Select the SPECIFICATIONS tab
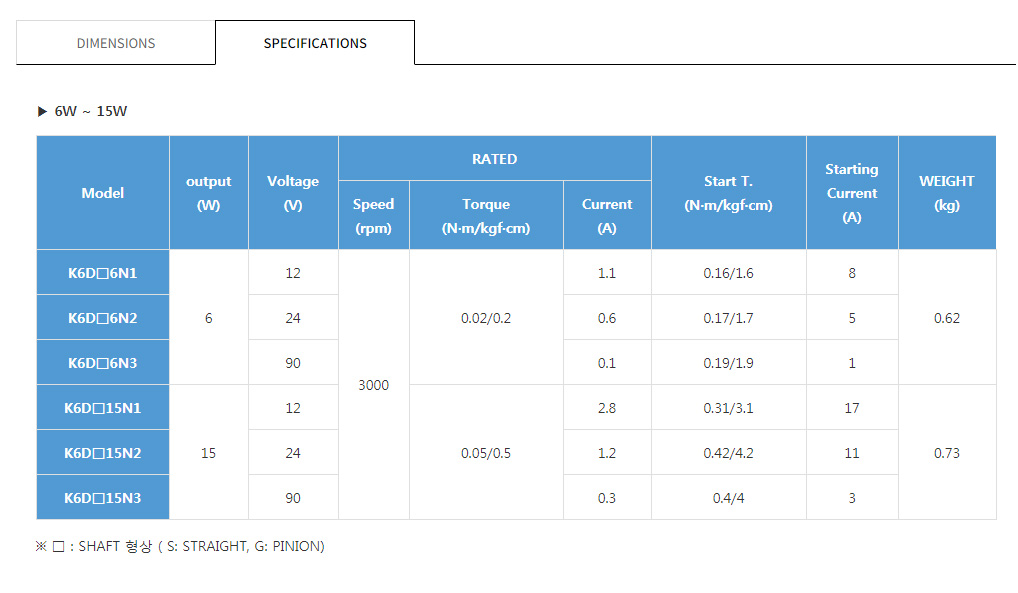1018x593 pixels. coord(315,43)
